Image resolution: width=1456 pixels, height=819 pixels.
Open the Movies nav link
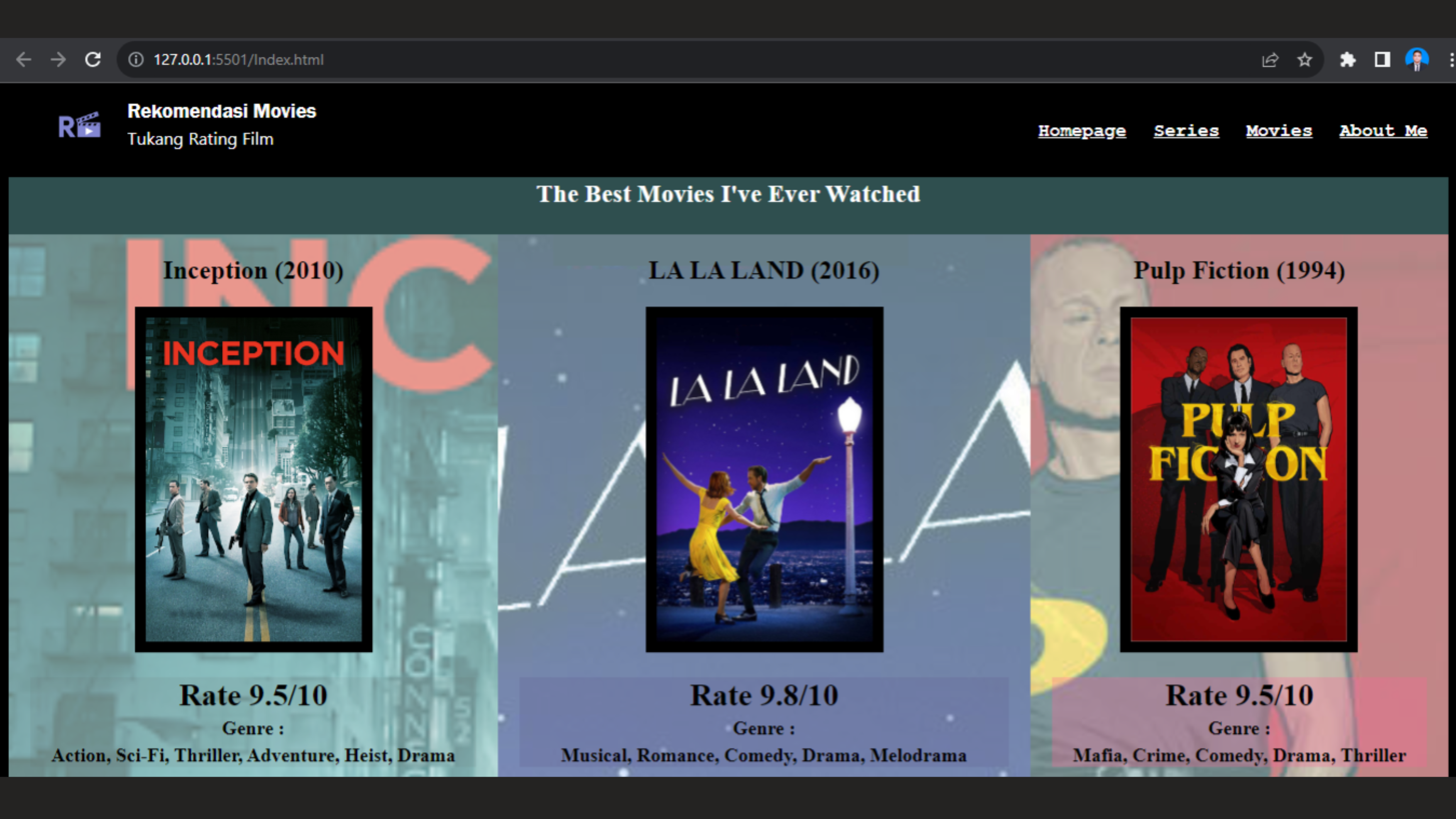click(x=1279, y=131)
